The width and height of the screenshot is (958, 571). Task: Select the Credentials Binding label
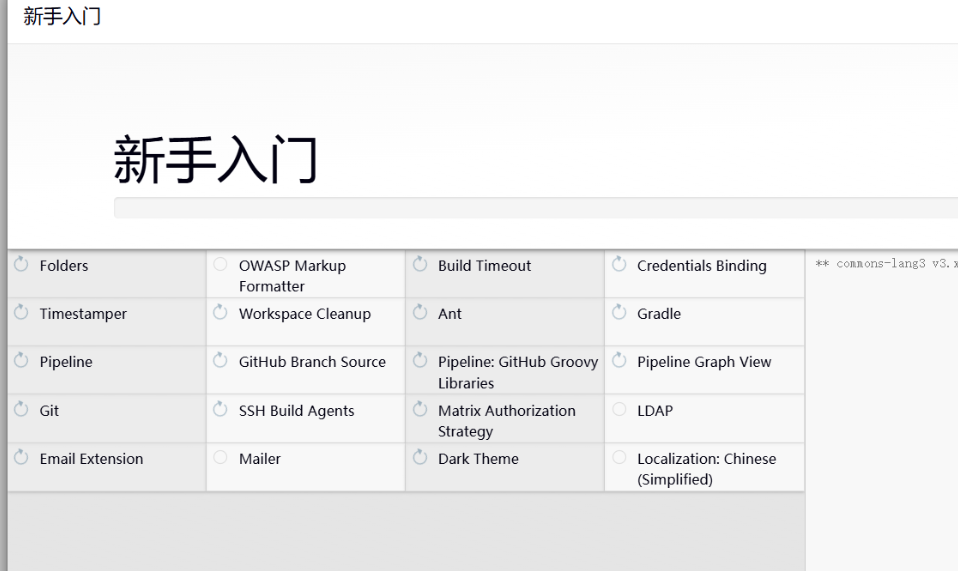pos(701,266)
